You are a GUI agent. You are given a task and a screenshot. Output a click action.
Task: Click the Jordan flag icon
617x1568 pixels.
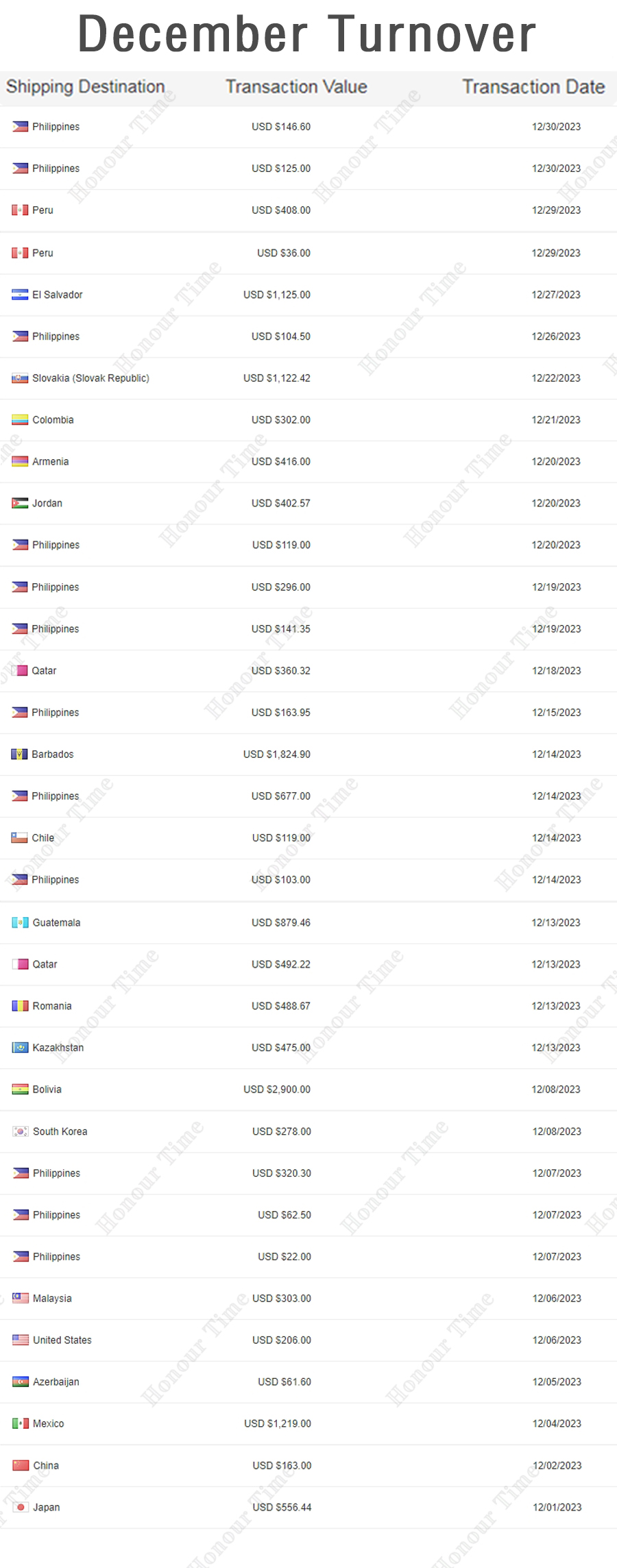[x=20, y=503]
